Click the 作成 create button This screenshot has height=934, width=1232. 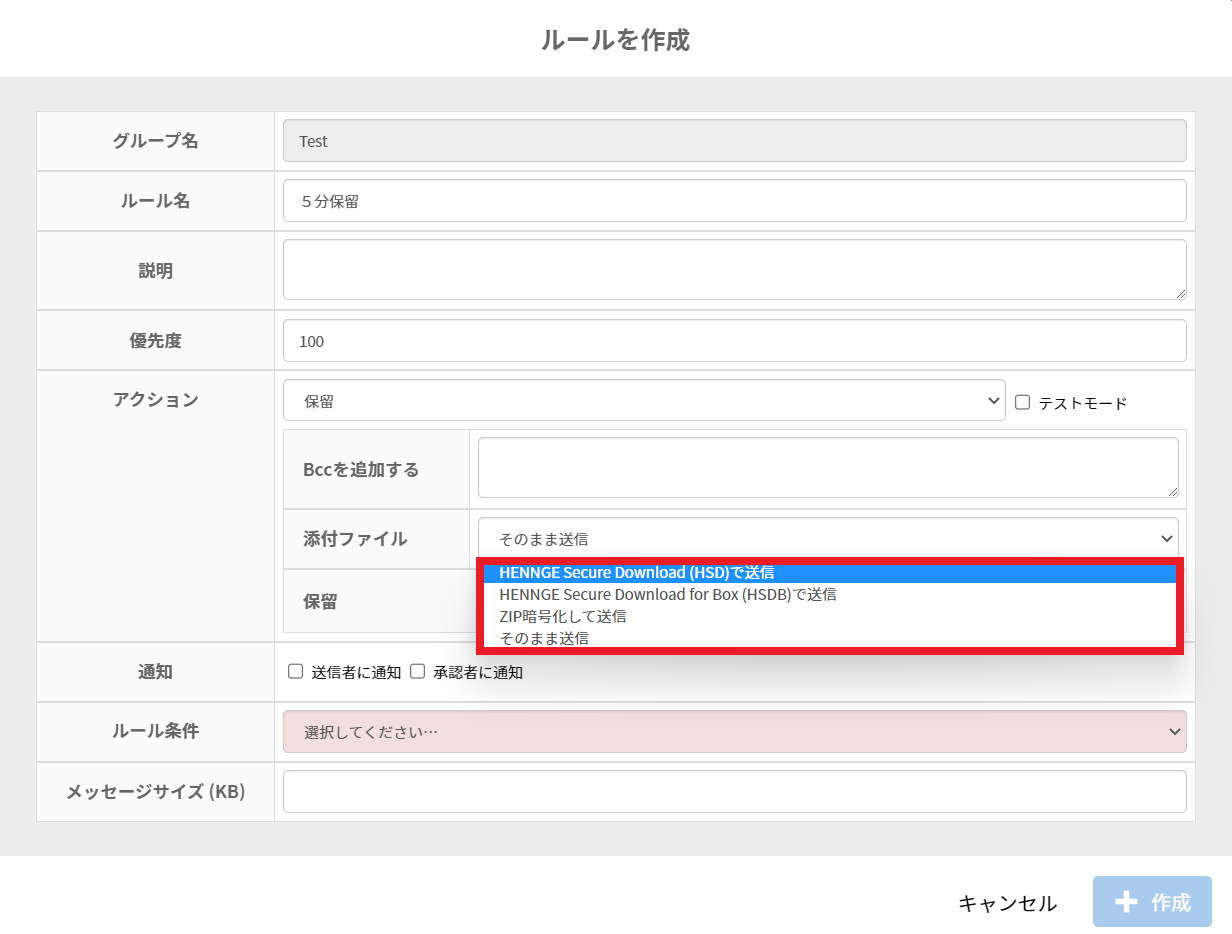coord(1152,902)
